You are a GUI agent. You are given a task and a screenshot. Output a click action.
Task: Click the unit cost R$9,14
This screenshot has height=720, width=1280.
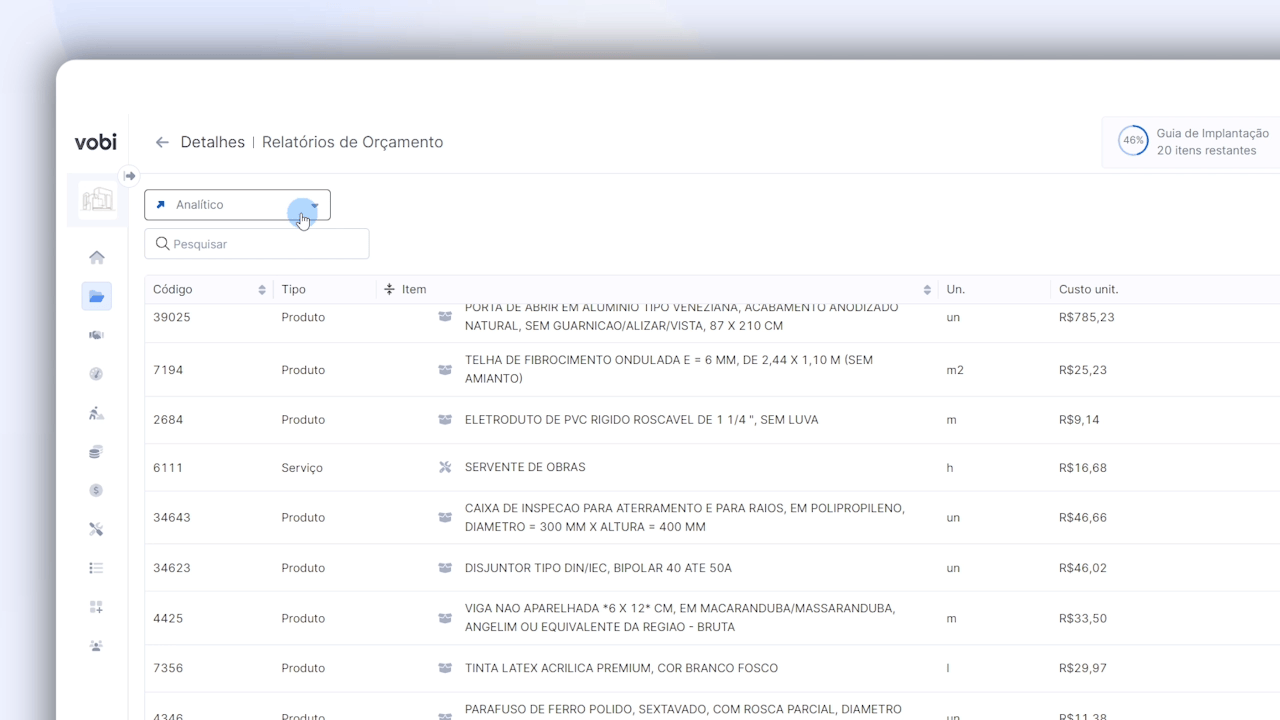tap(1079, 420)
